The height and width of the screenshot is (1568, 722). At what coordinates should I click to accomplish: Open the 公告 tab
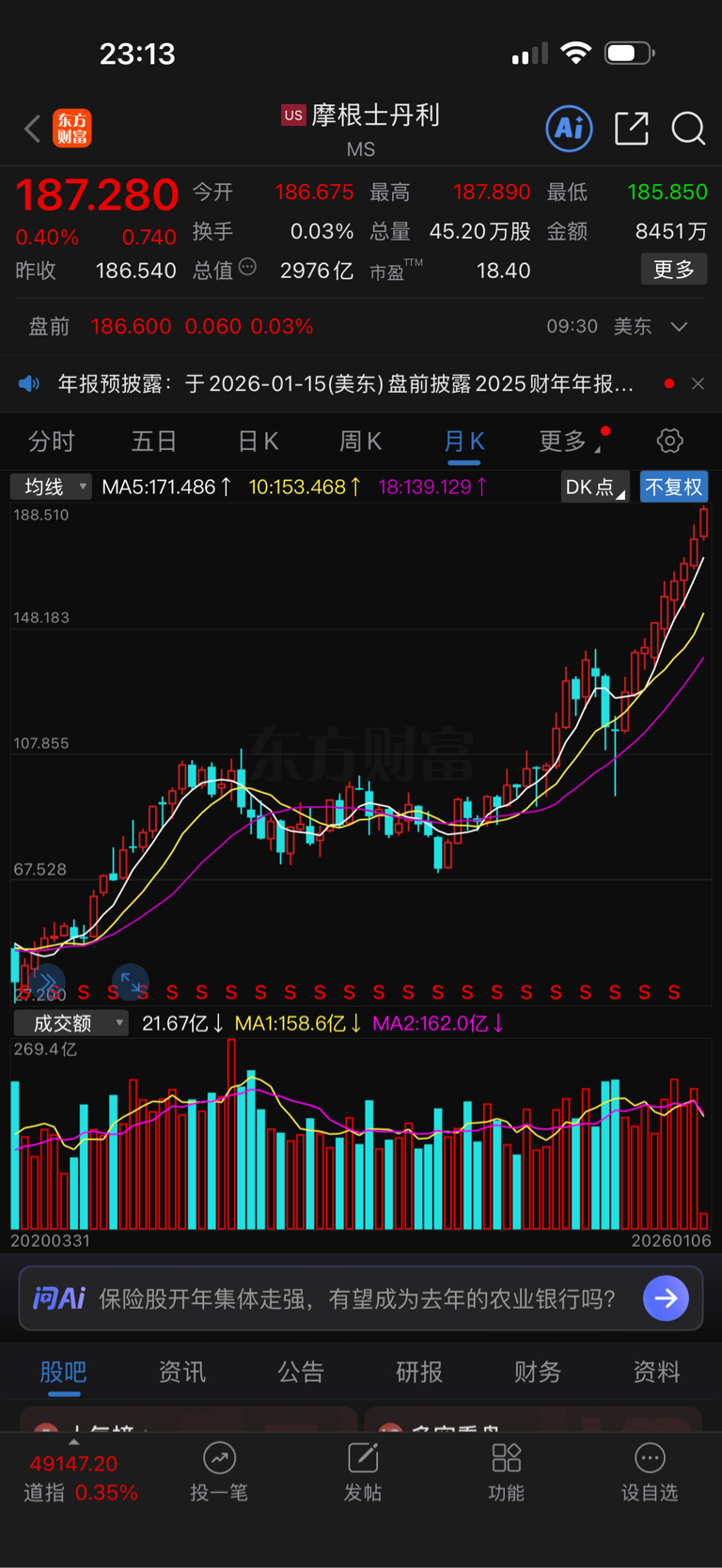(x=301, y=1372)
